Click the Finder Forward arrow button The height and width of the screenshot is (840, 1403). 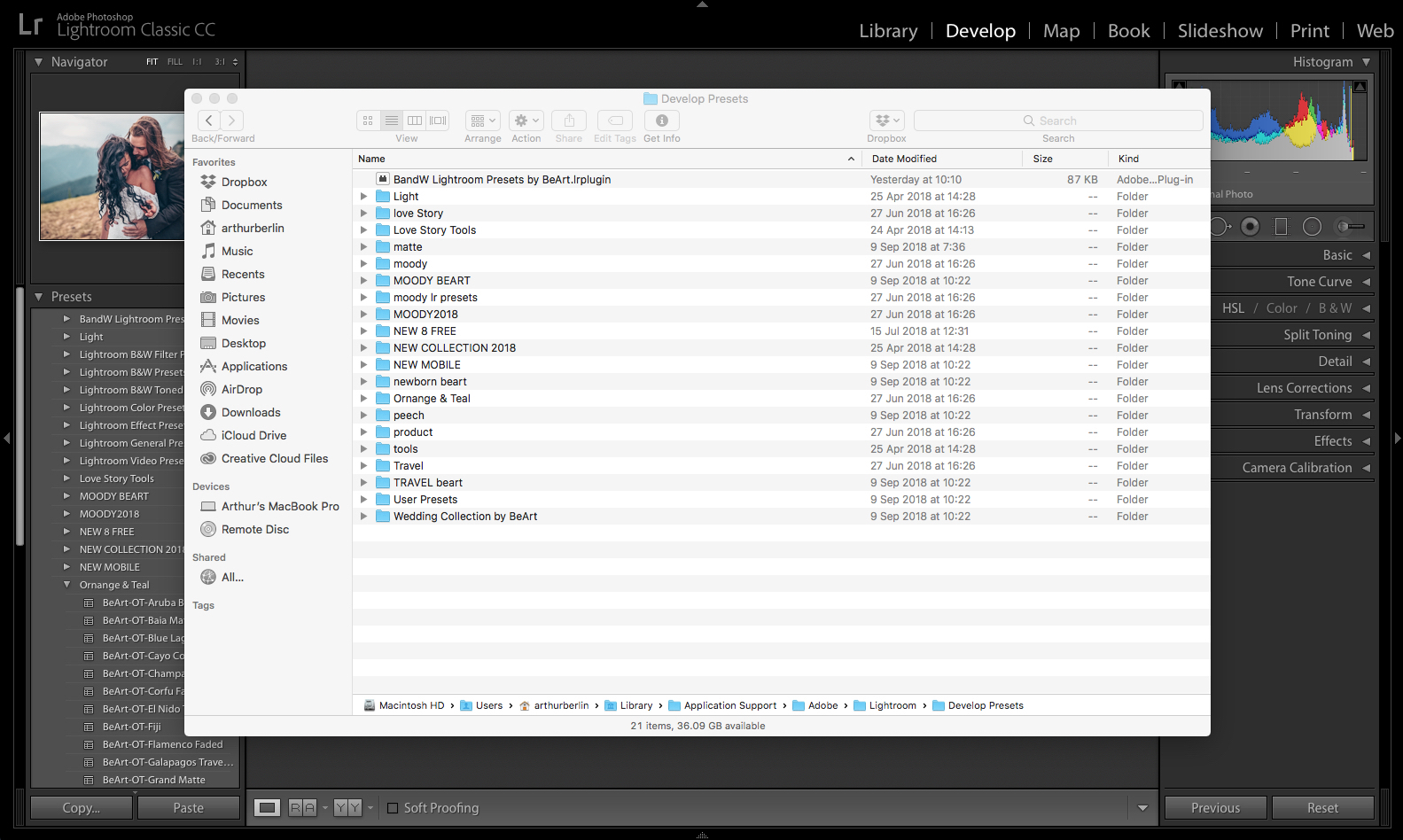coord(232,121)
